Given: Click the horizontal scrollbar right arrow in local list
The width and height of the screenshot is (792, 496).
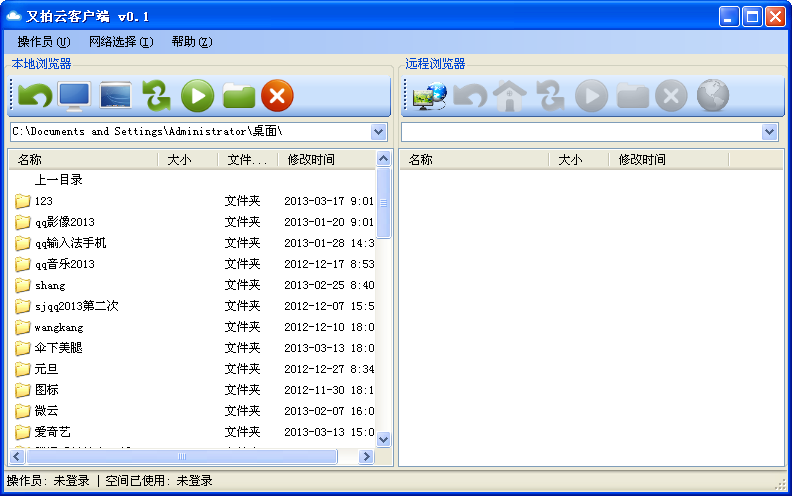Looking at the screenshot, I should [366, 457].
